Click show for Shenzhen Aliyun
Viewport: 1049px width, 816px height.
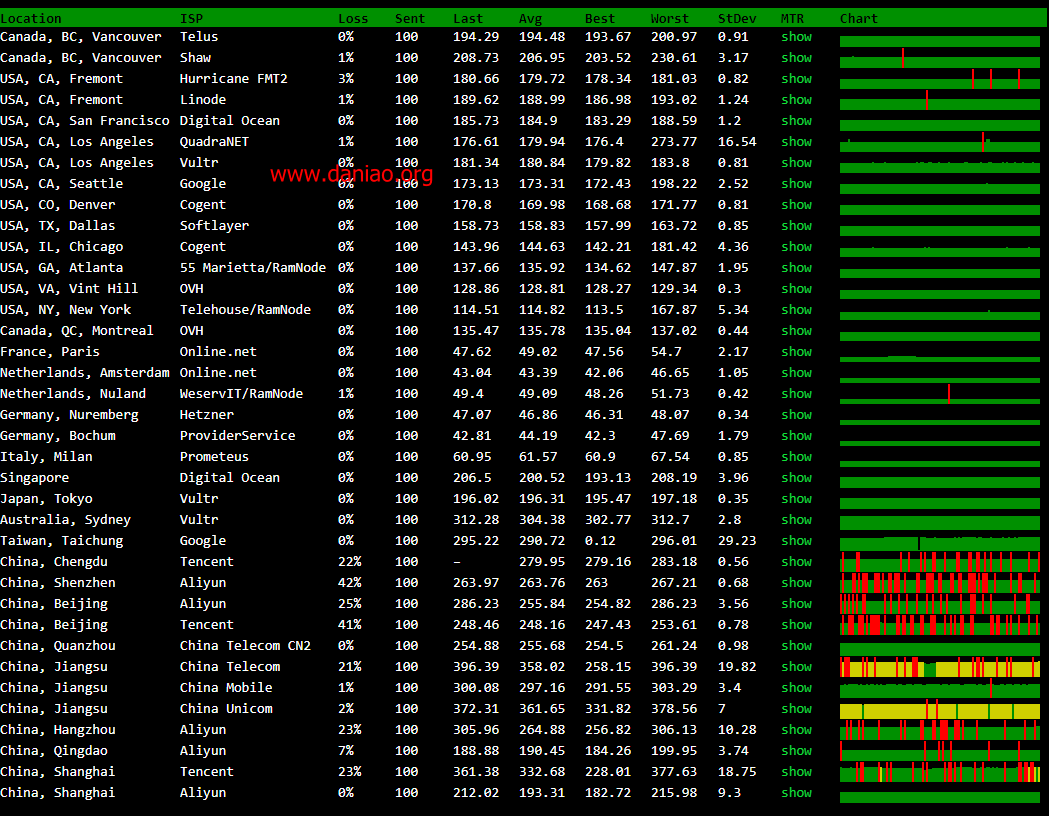point(796,583)
